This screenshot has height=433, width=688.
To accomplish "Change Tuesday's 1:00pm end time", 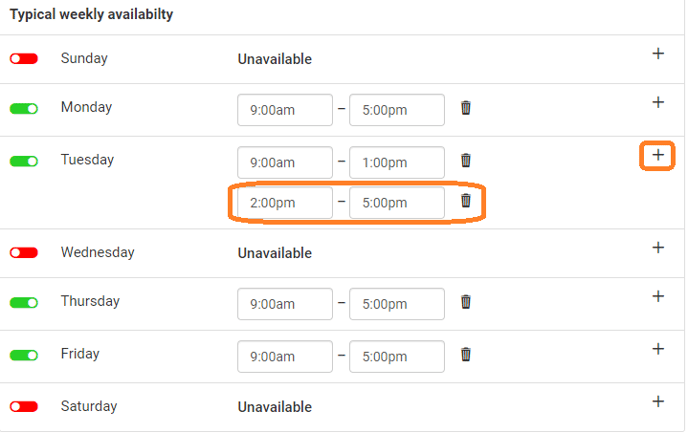I will (x=397, y=162).
